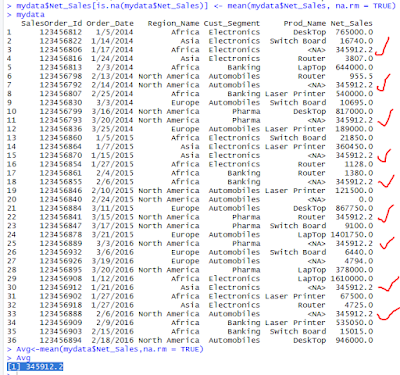Click the order date 2/13/2014
The height and width of the screenshot is (375, 400).
point(112,76)
